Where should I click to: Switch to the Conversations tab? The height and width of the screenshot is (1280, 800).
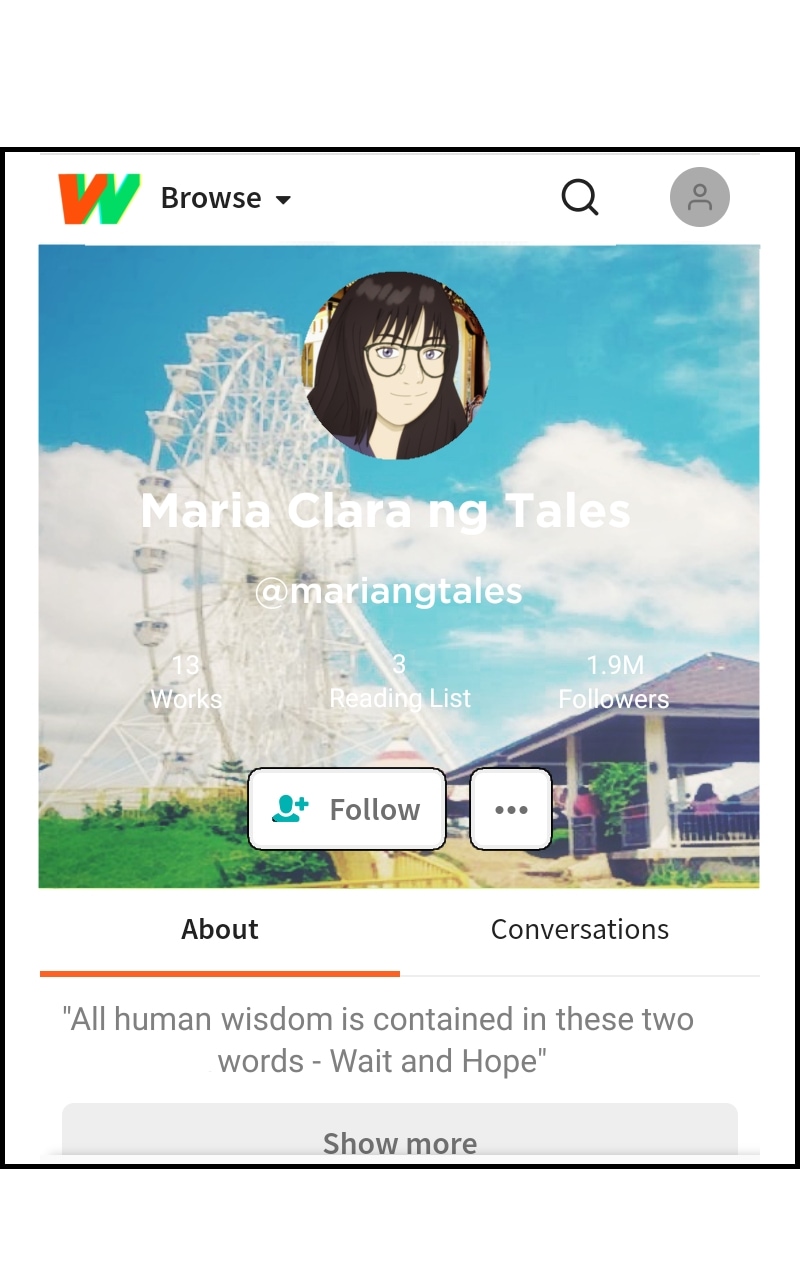(x=580, y=929)
